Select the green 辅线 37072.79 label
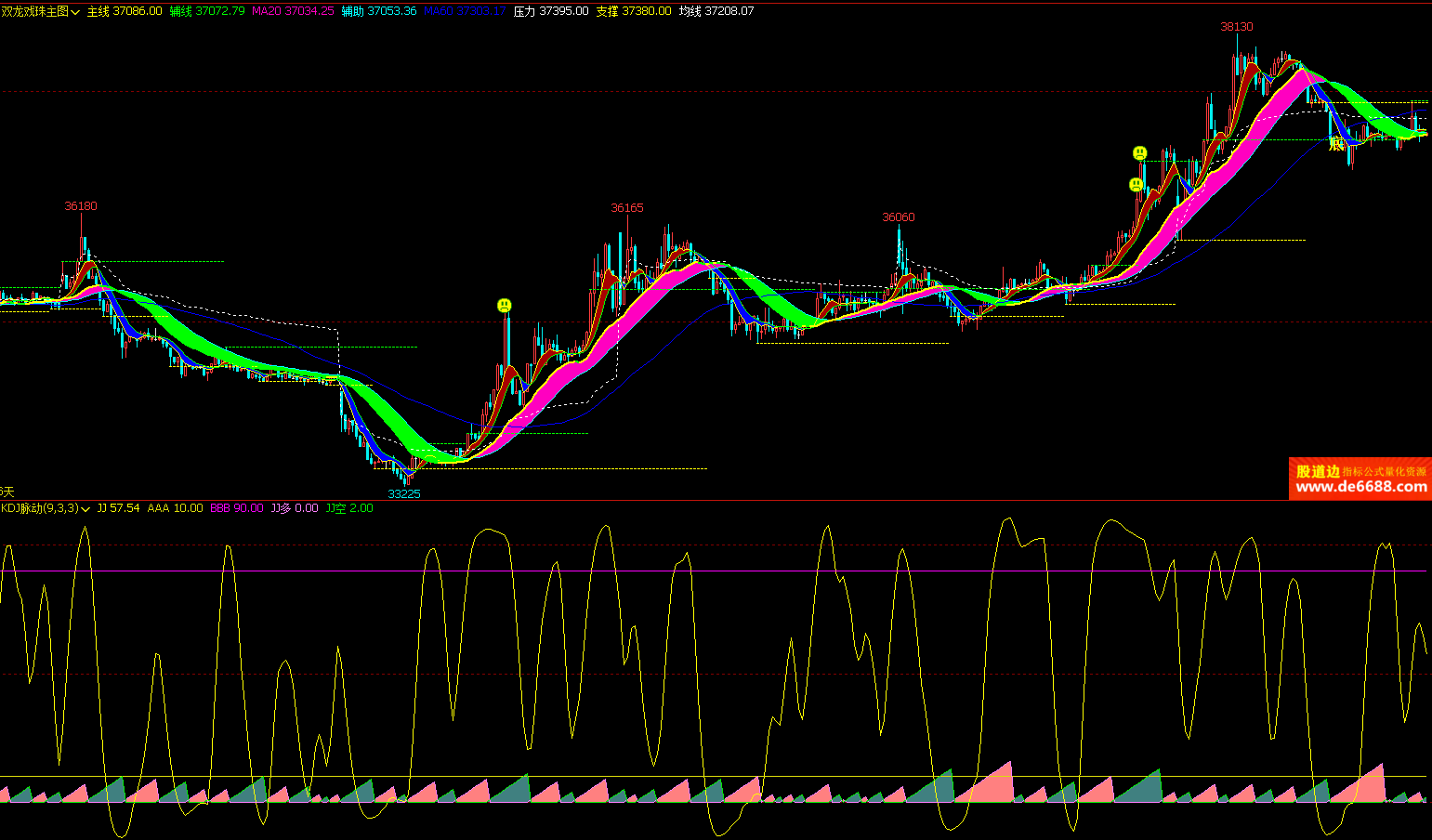The width and height of the screenshot is (1432, 840). pos(207,11)
